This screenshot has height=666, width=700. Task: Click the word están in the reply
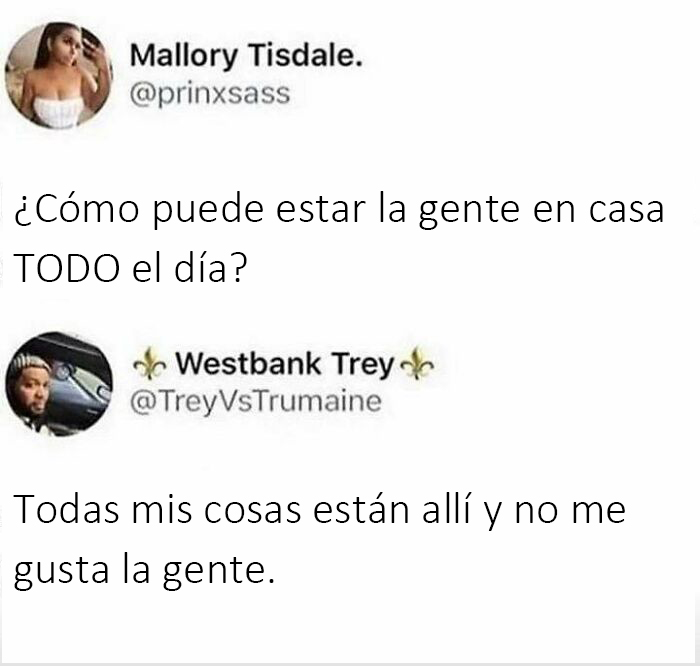point(361,508)
